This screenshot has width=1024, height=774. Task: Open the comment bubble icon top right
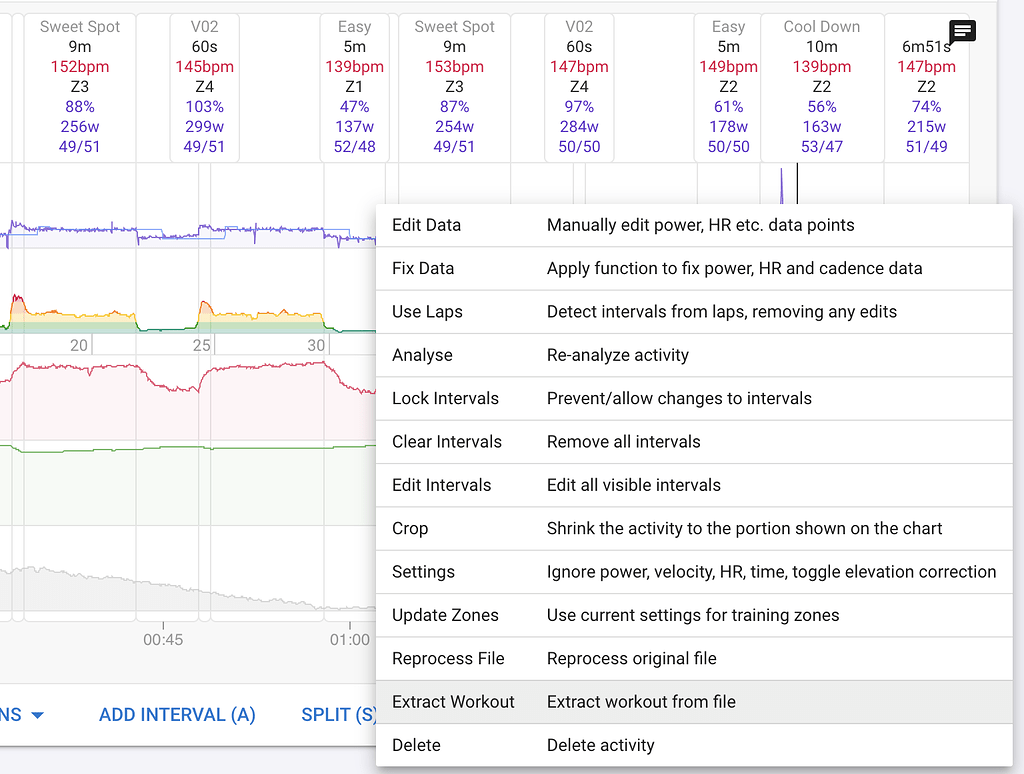(961, 32)
